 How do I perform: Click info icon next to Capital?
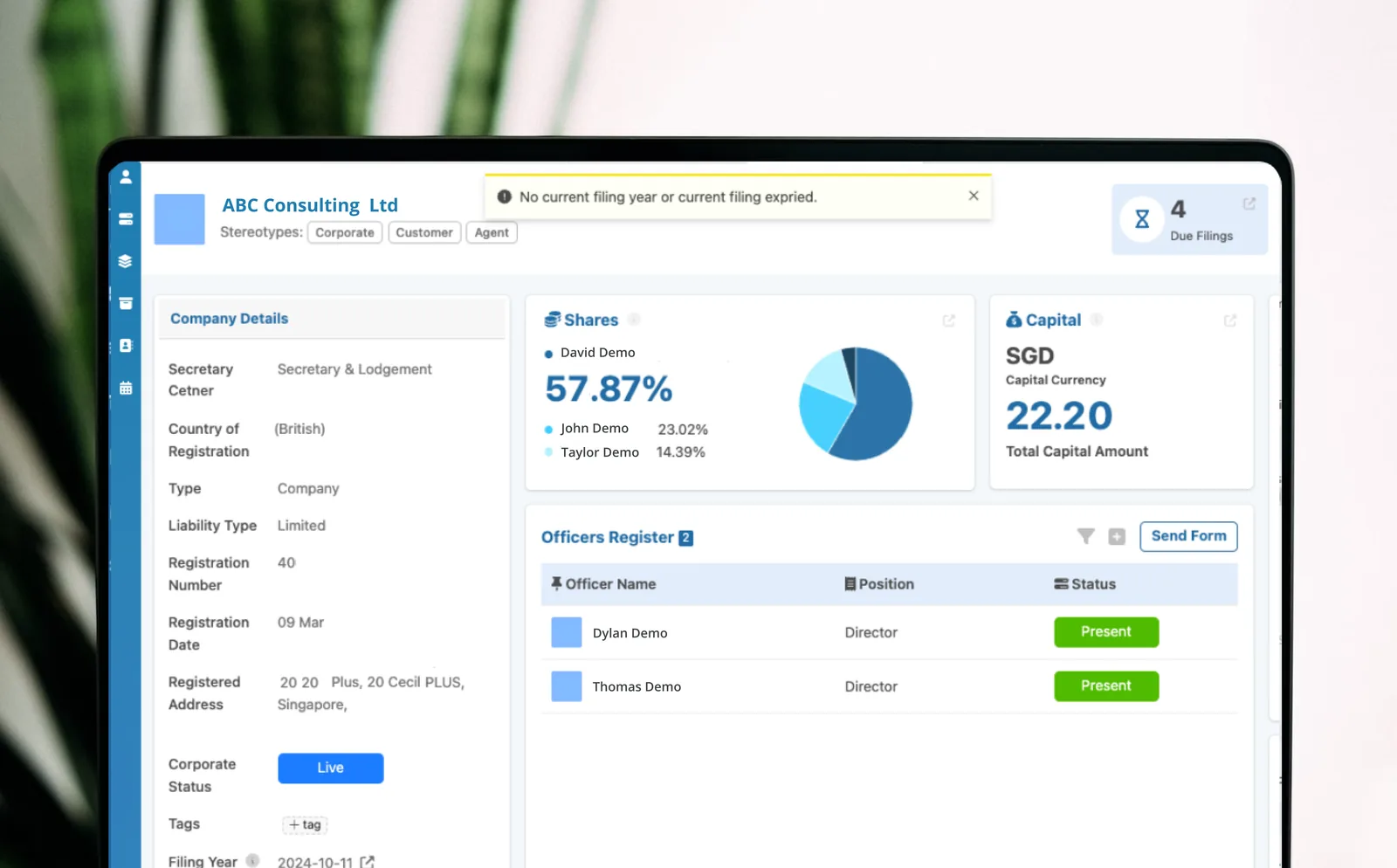(1097, 320)
